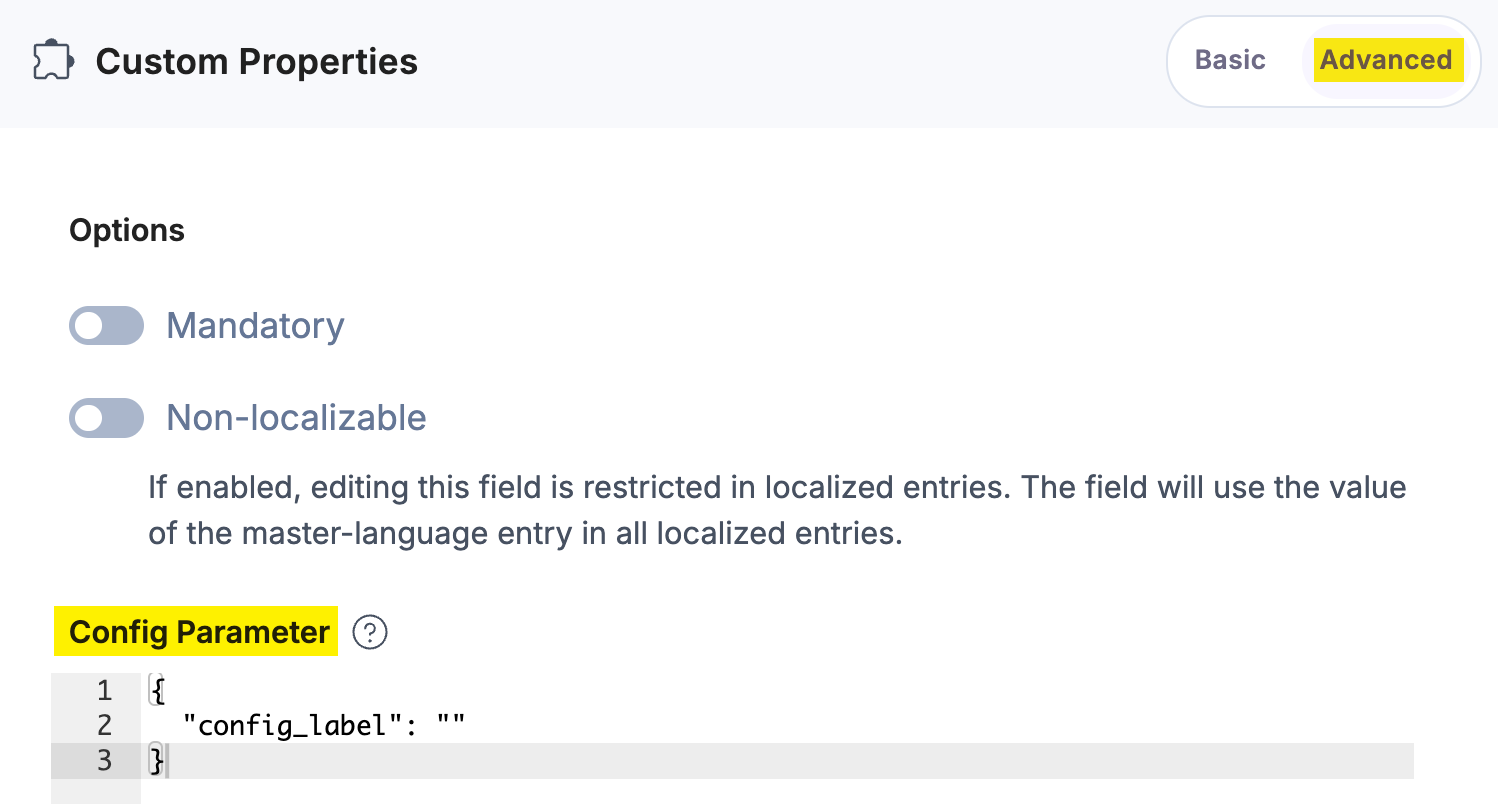
Task: Click line number 1 in the editor
Action: click(103, 690)
